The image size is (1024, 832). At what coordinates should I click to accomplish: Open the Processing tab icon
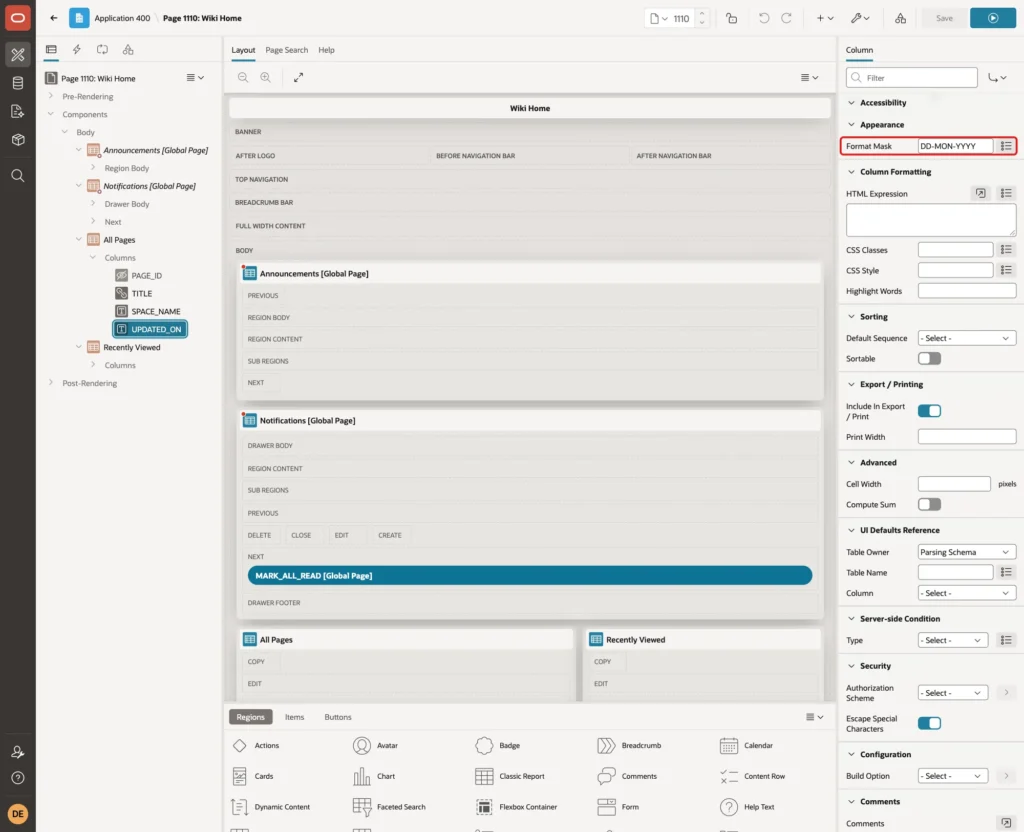point(103,50)
